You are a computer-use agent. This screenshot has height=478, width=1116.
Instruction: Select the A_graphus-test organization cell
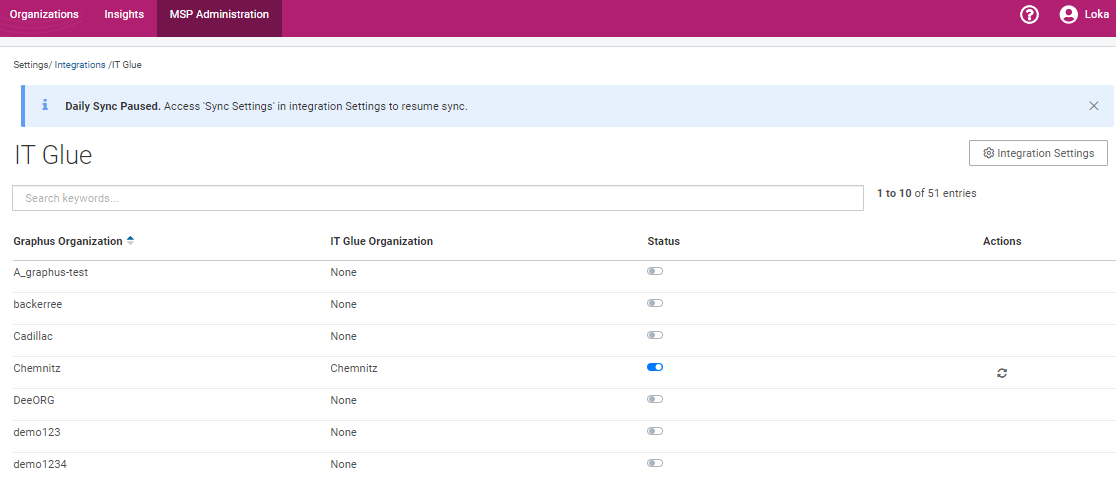coord(51,272)
